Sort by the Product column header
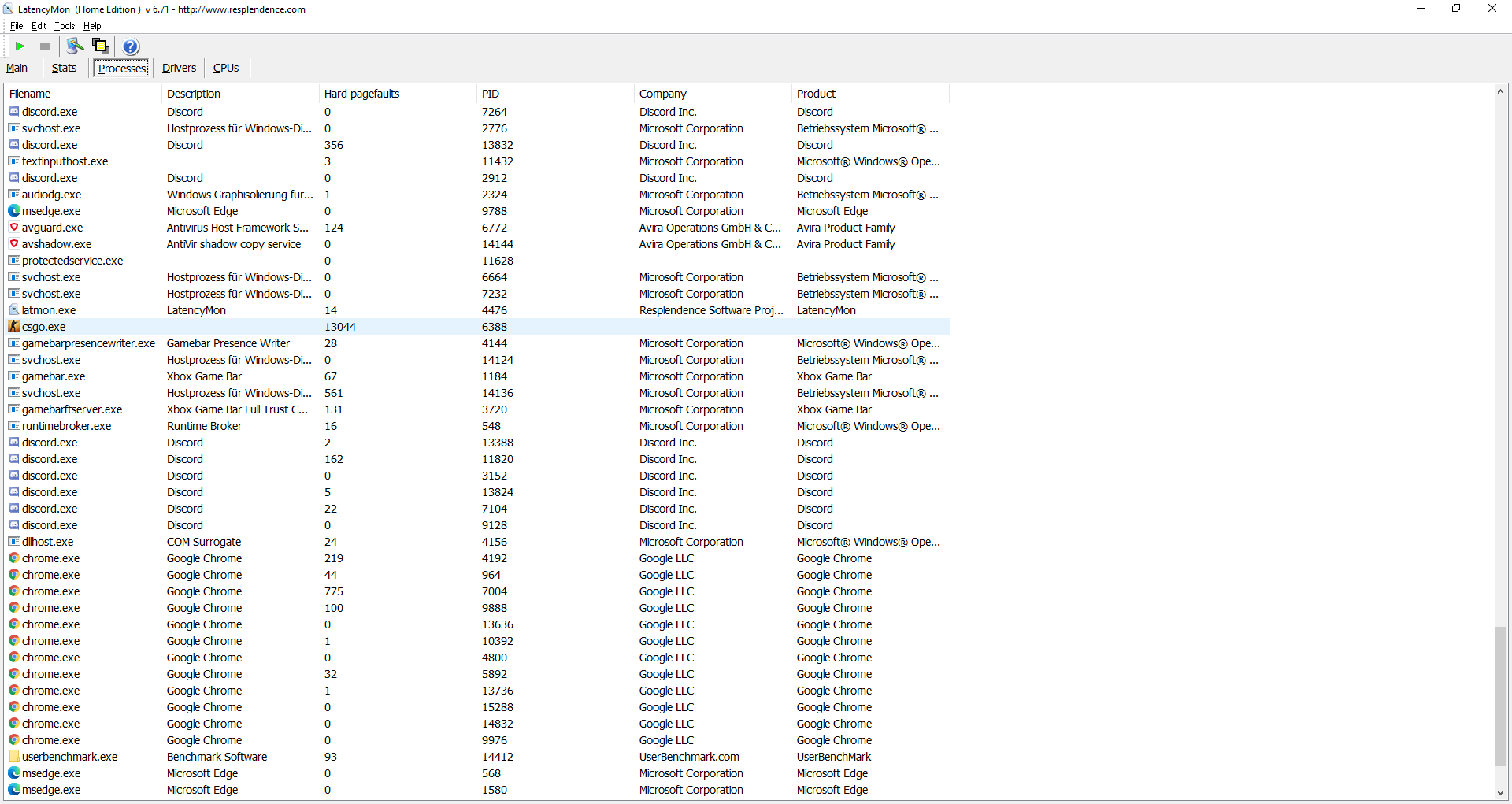Screen dimensions: 1512x804 871,94
